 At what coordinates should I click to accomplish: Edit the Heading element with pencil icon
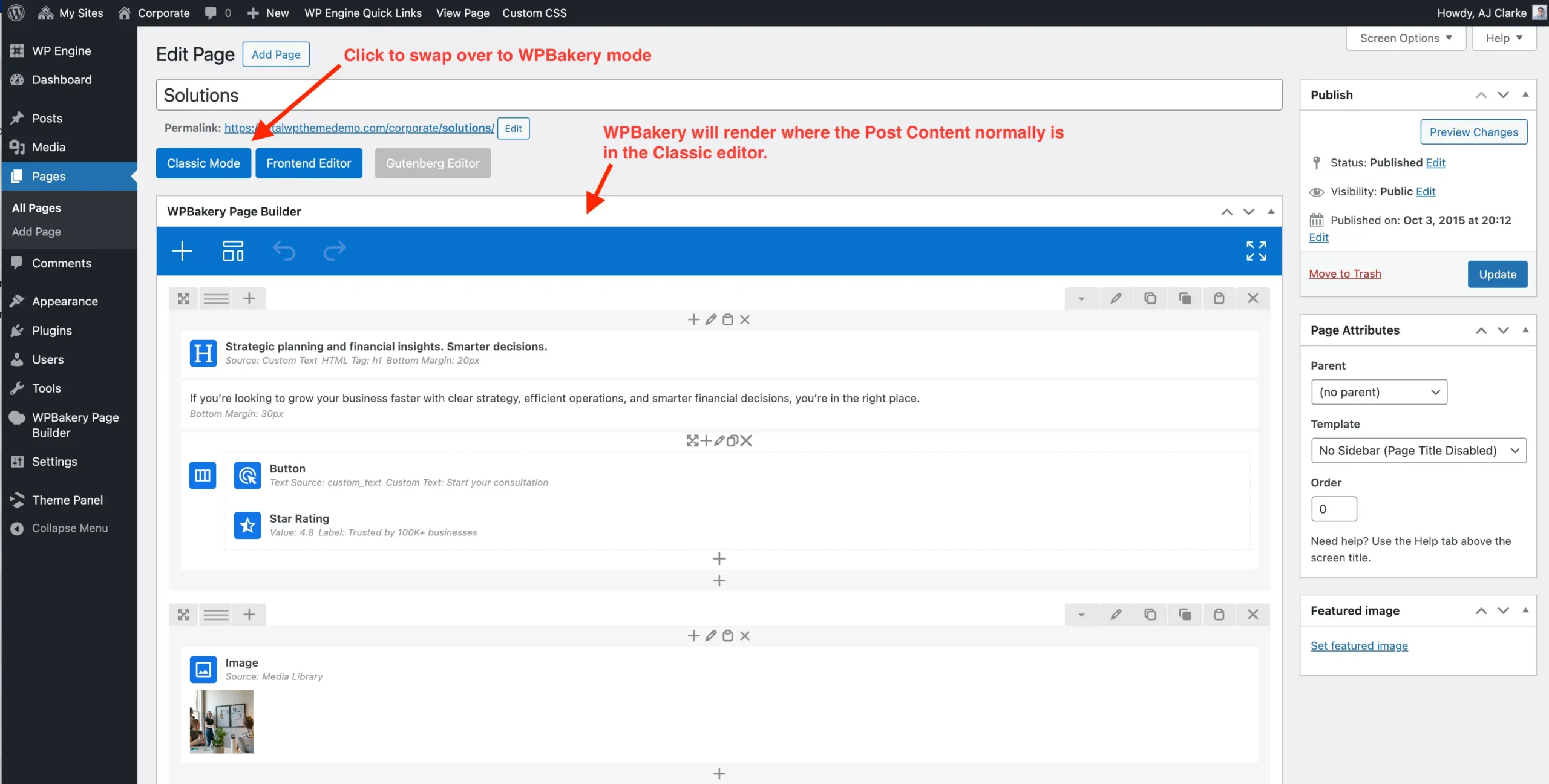[x=711, y=319]
